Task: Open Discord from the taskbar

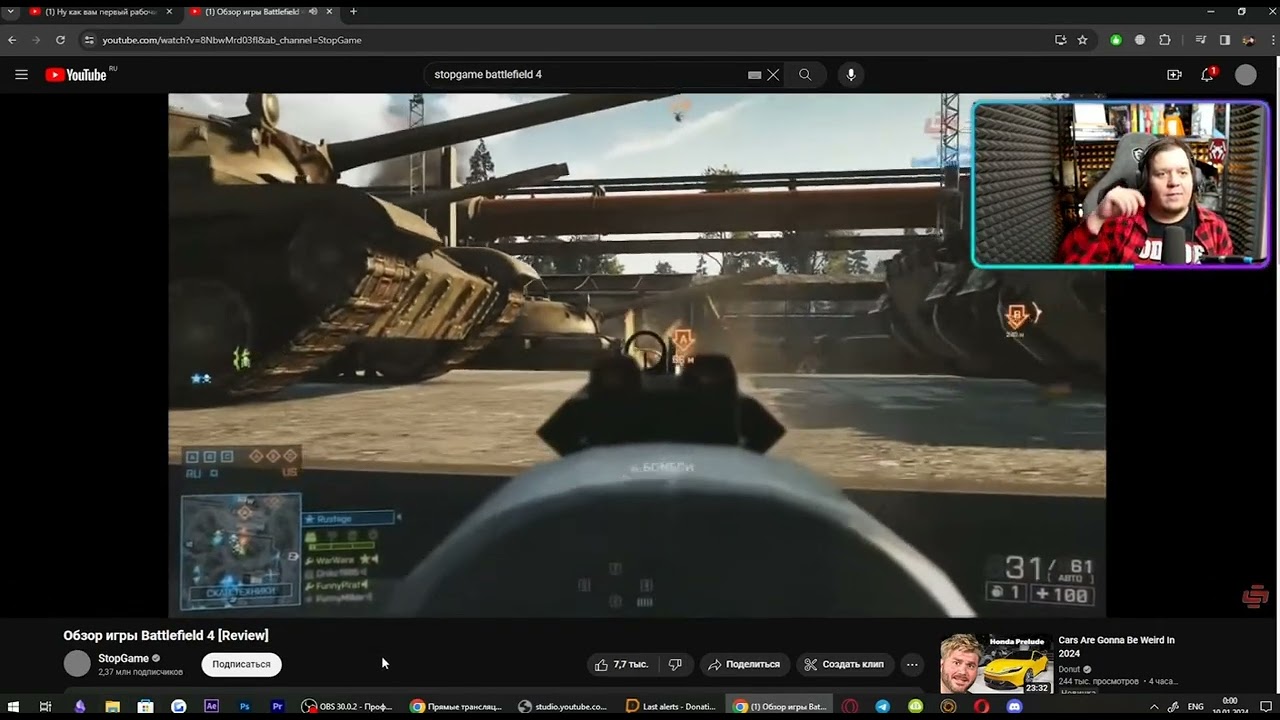Action: [1014, 706]
